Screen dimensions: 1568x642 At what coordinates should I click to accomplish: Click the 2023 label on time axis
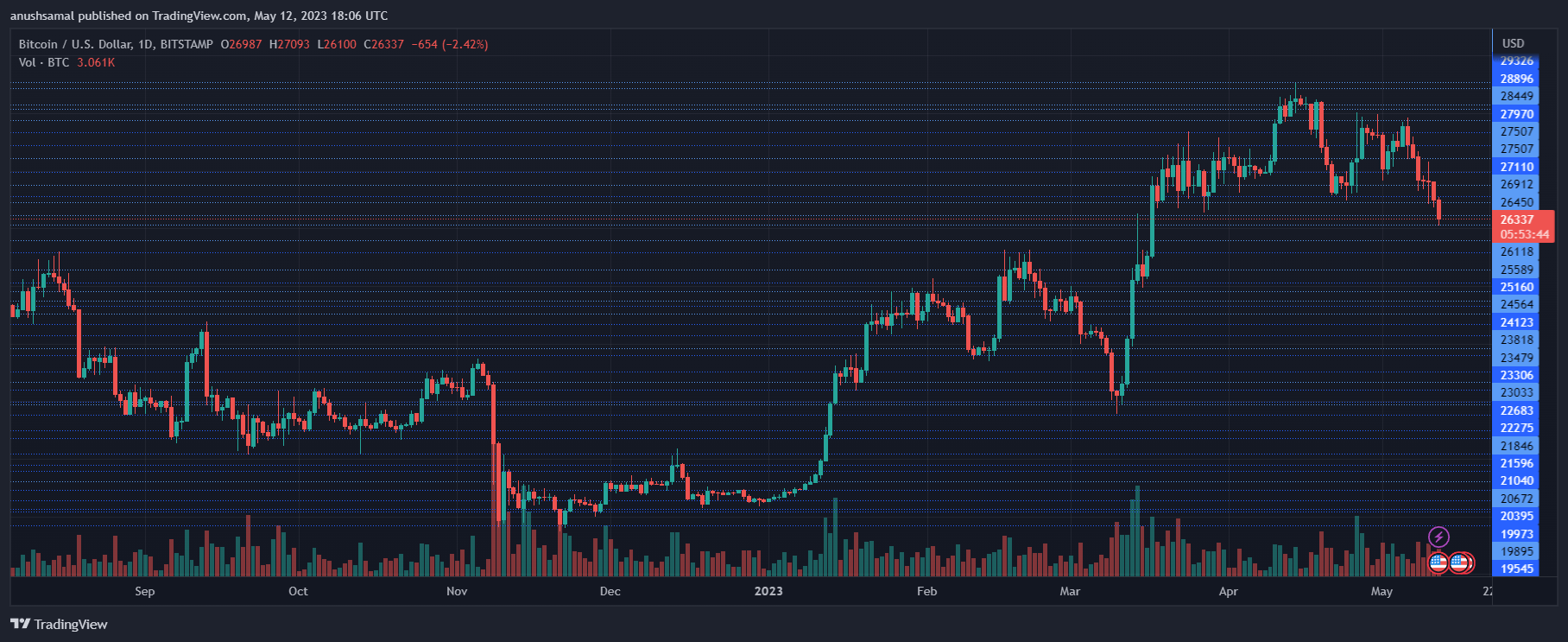click(768, 591)
